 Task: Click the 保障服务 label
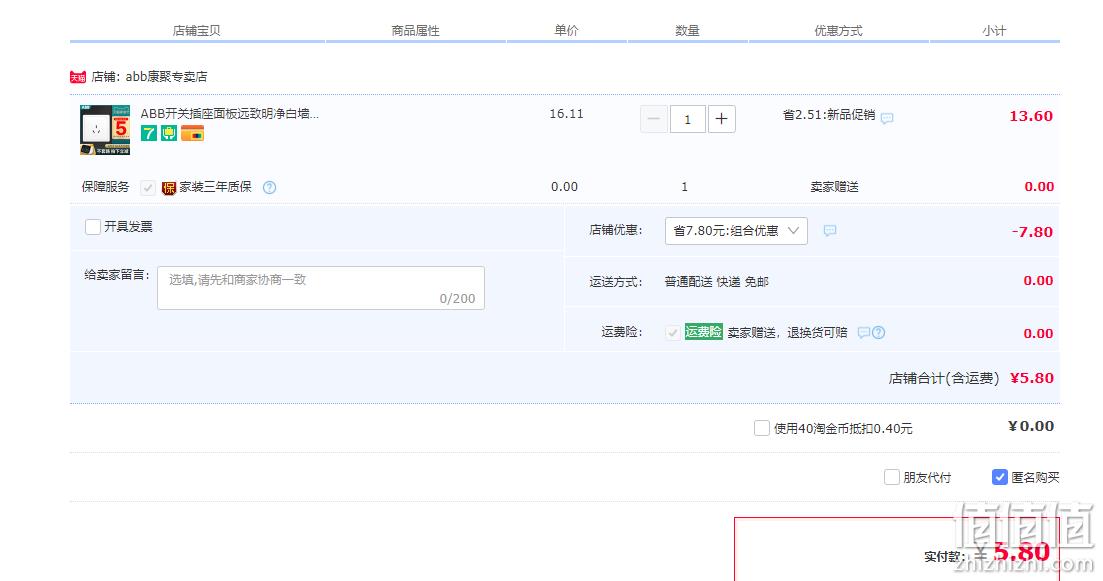(106, 187)
